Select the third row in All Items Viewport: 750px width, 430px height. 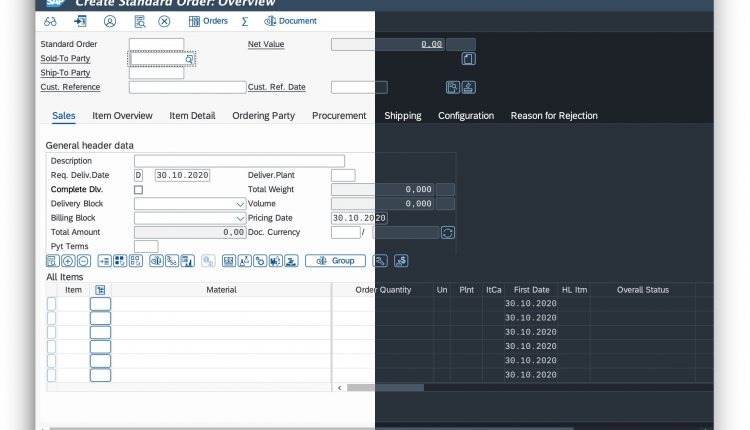pos(52,332)
